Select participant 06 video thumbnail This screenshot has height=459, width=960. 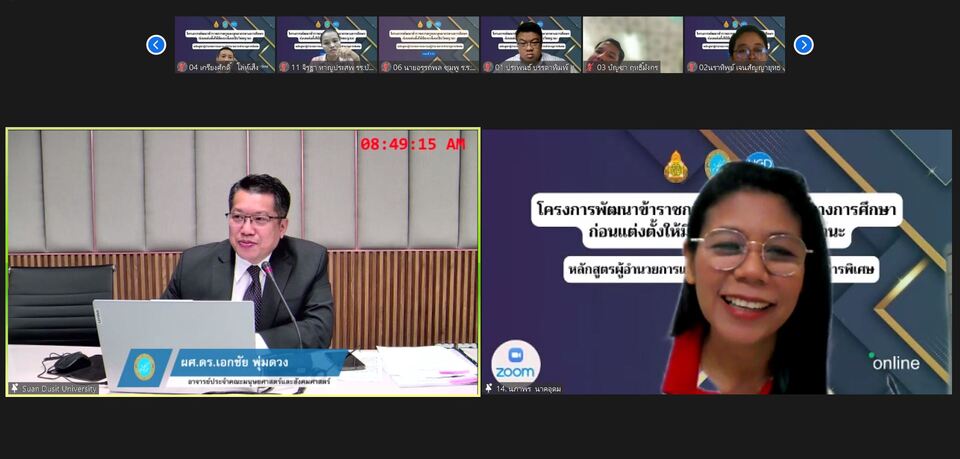(x=428, y=40)
